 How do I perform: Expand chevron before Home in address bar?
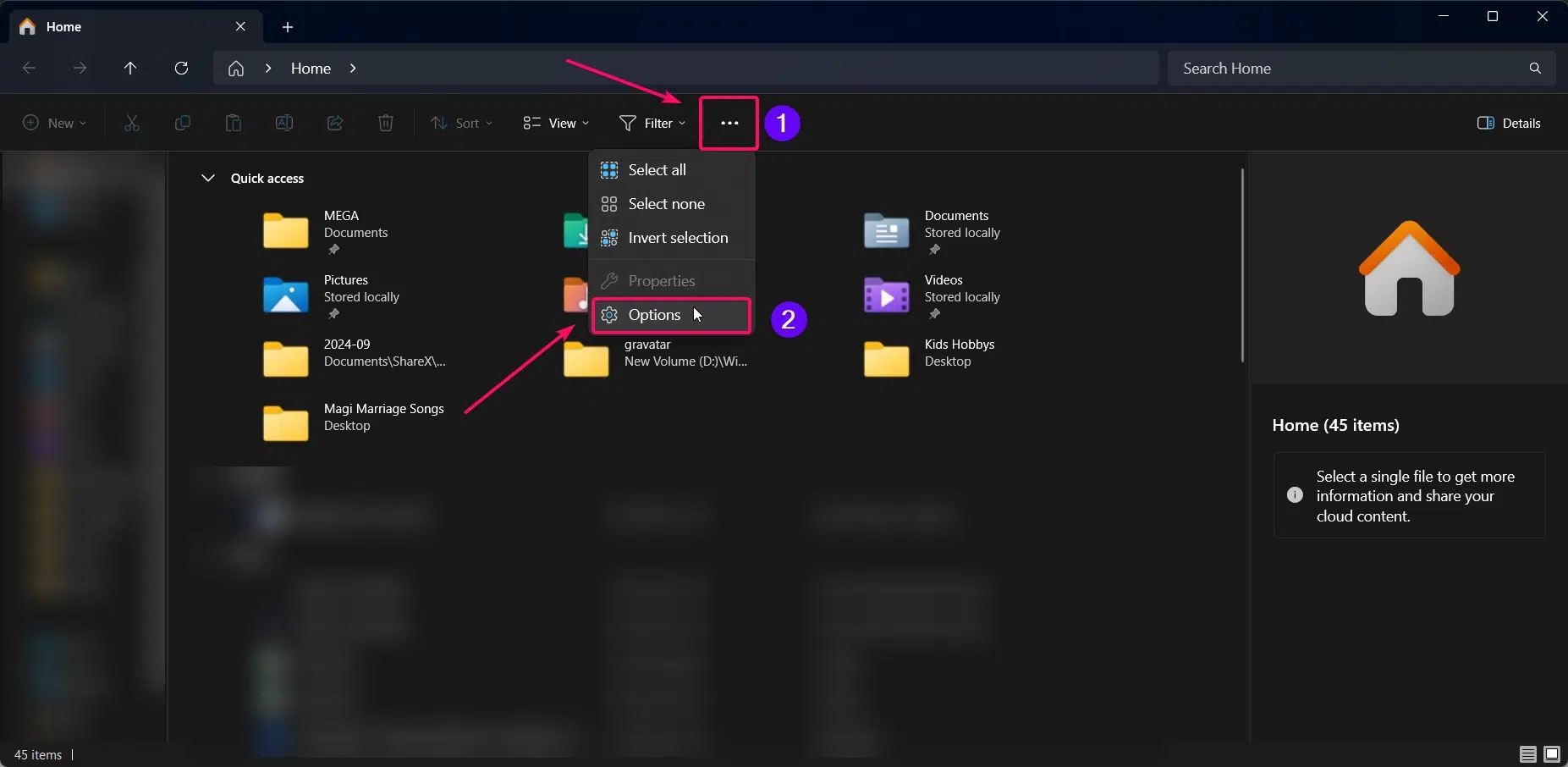267,68
